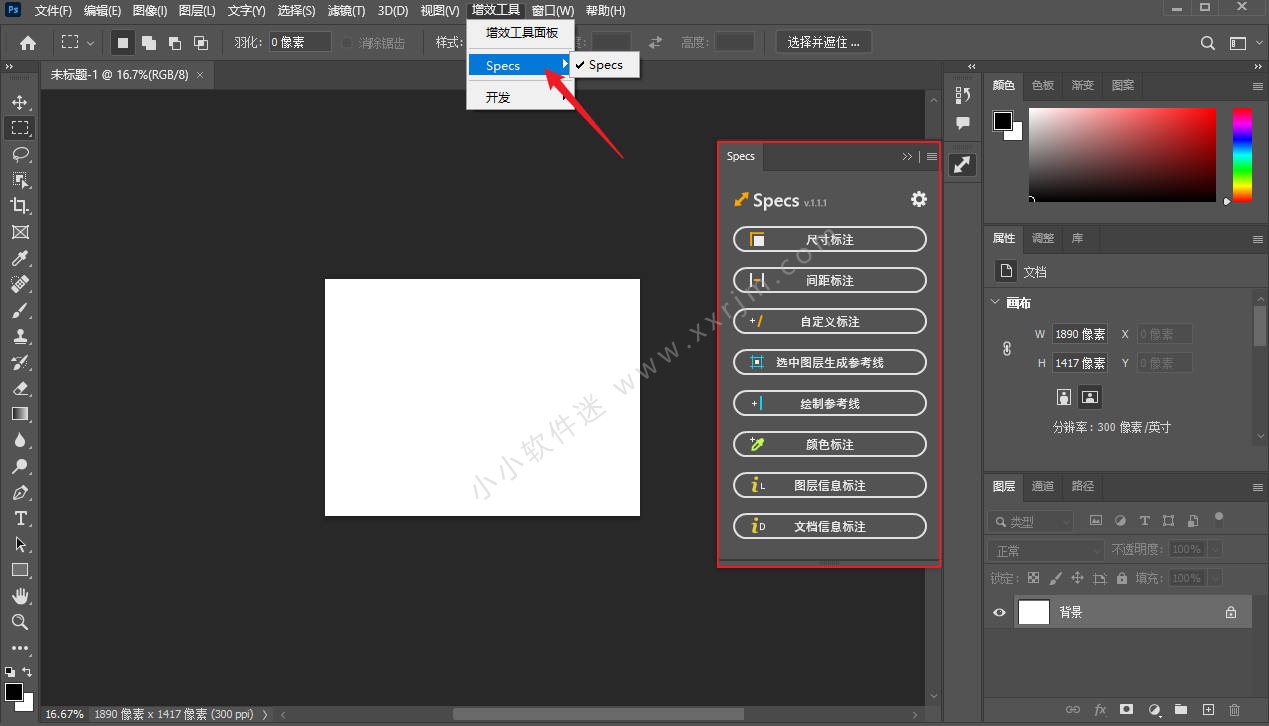Open the 文件(F) menu

click(53, 11)
